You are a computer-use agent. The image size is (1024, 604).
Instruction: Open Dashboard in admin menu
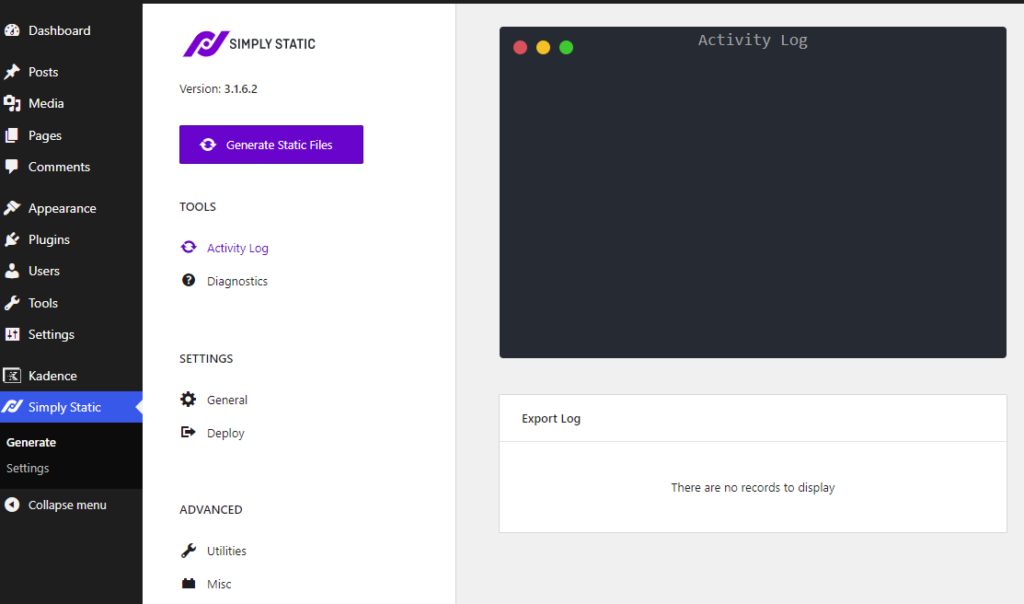click(59, 30)
